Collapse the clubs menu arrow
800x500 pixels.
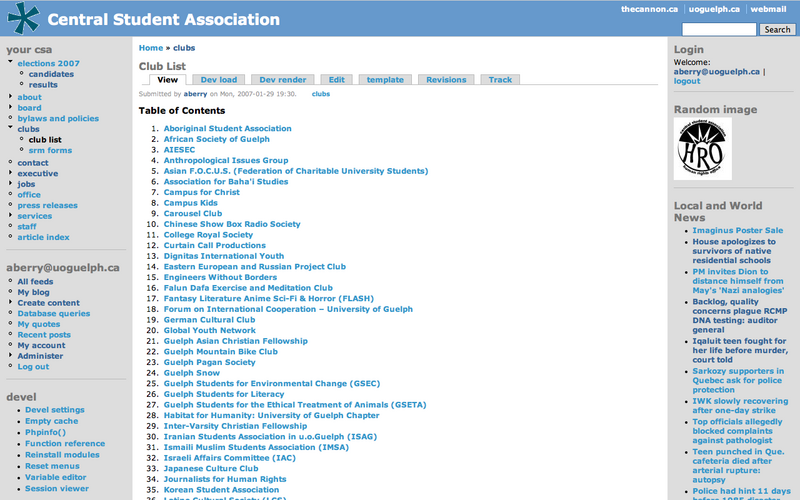10,128
